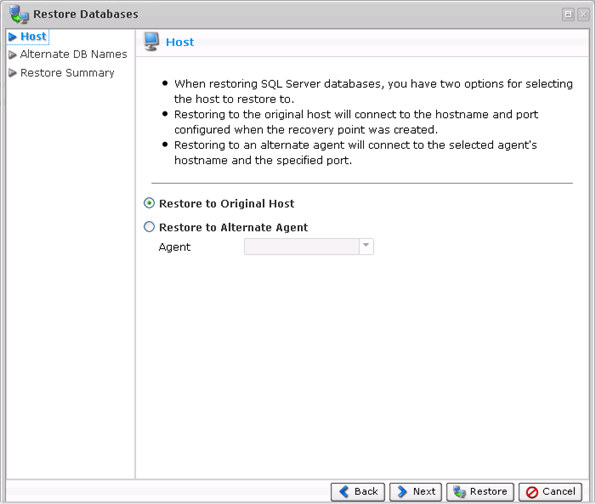
Task: Click the Restore to Alternate Agent label
Action: click(233, 227)
